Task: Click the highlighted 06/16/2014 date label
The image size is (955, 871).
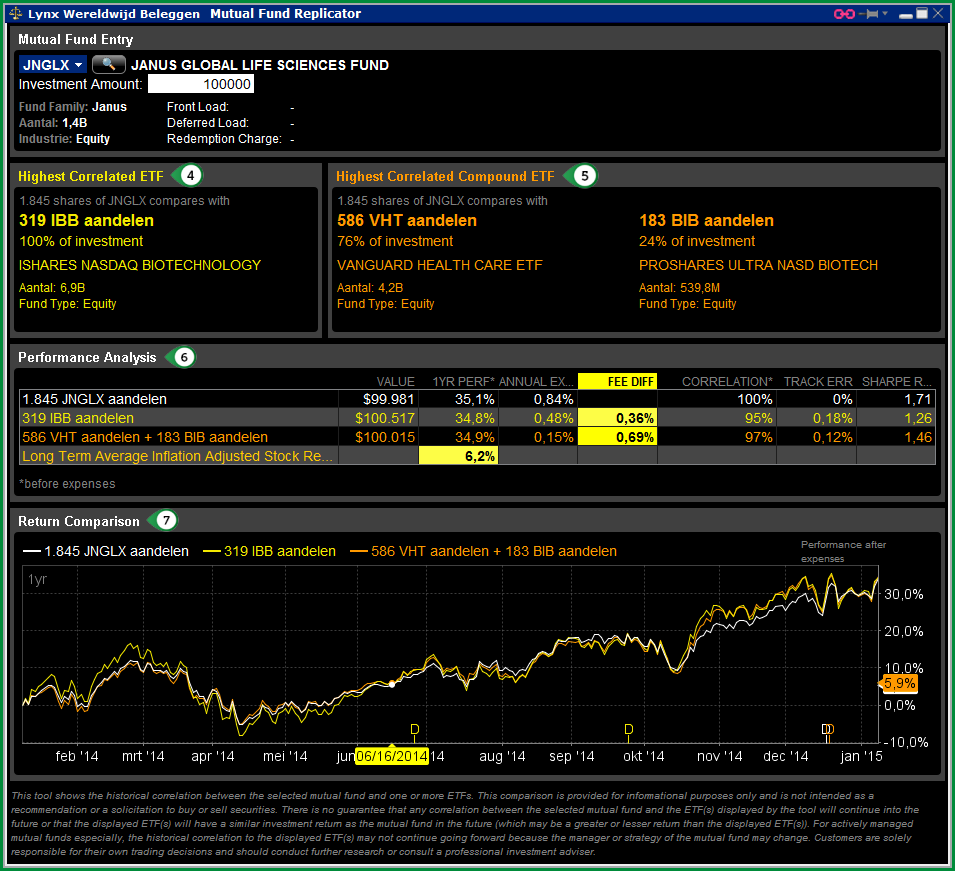Action: pyautogui.click(x=392, y=756)
